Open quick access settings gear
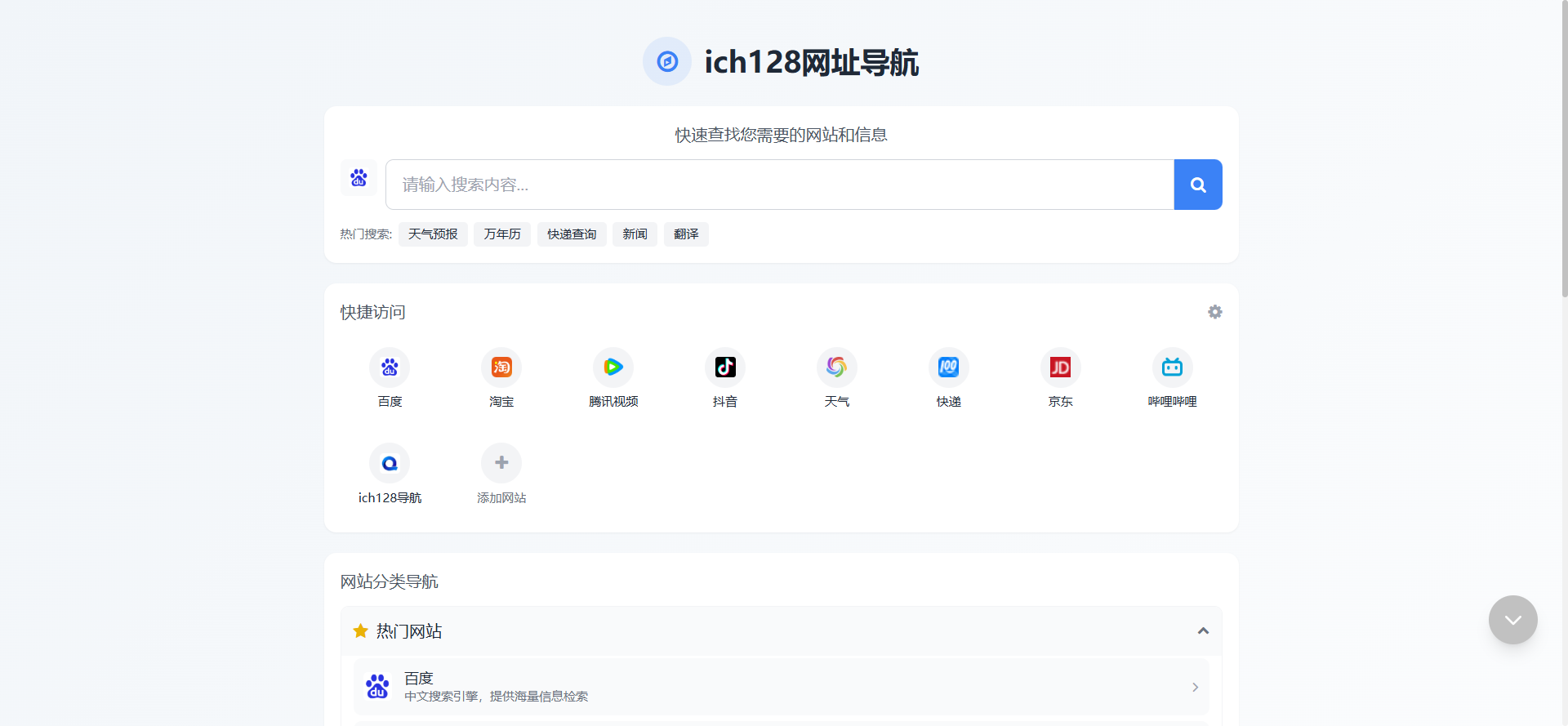 (1215, 312)
